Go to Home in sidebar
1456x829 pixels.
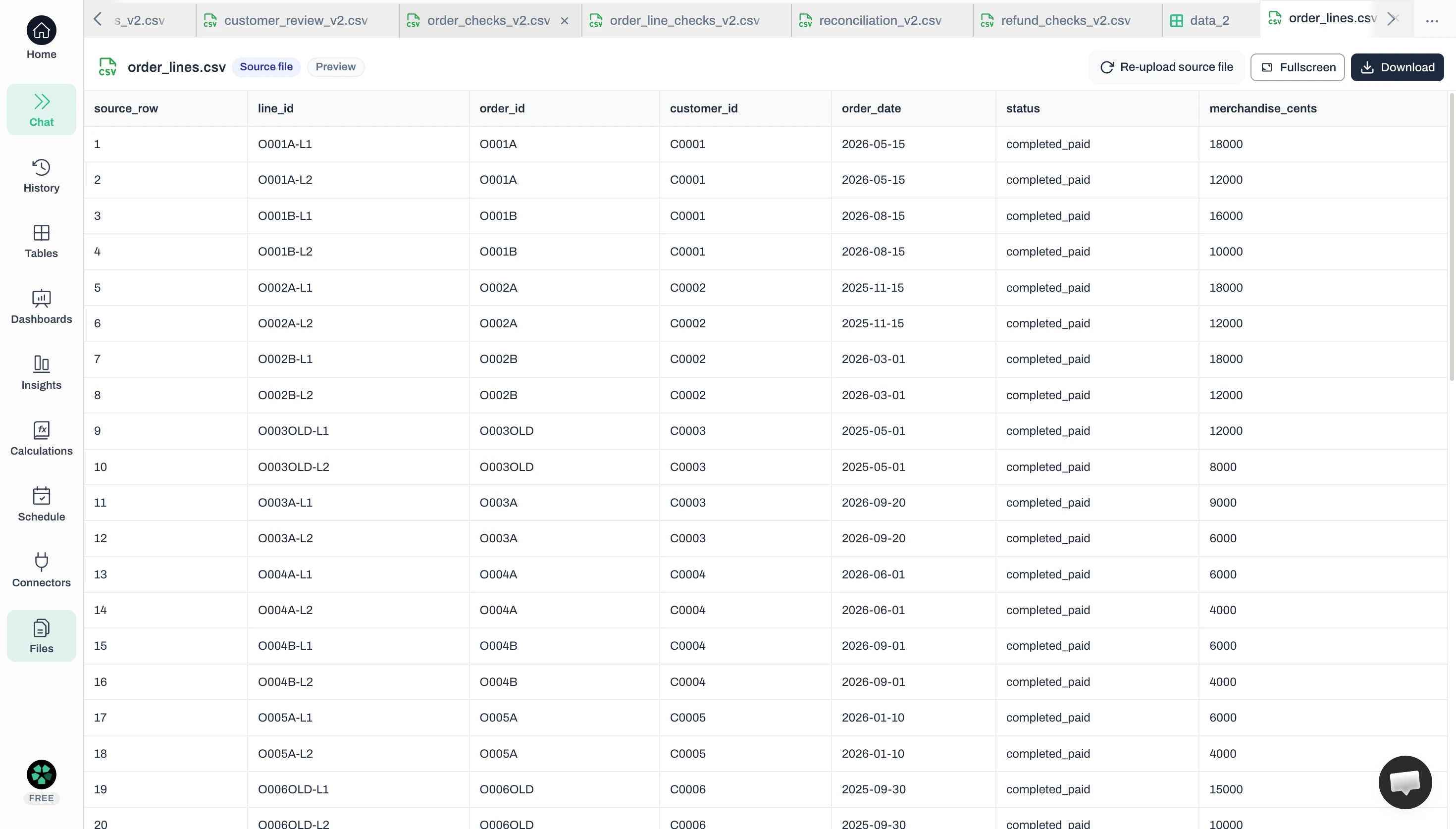point(41,38)
